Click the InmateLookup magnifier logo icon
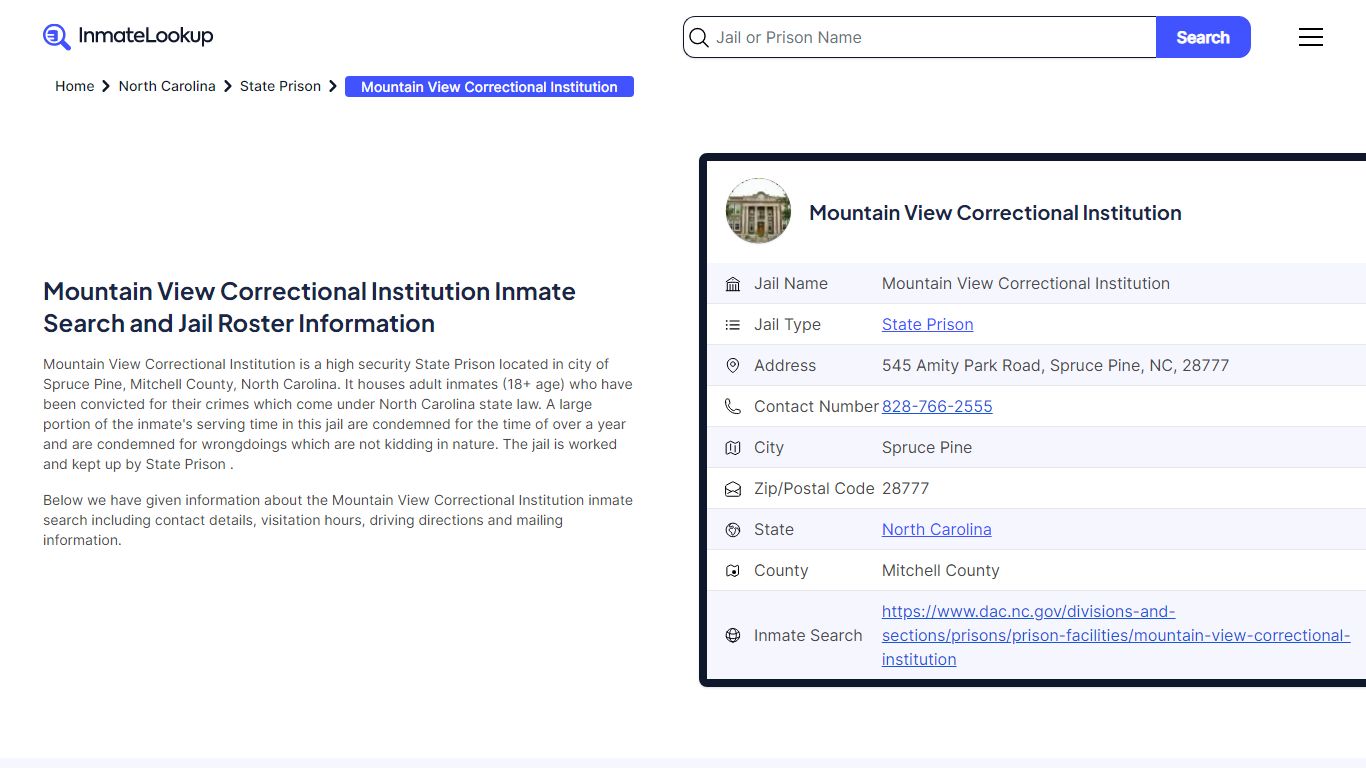This screenshot has width=1366, height=768. pos(57,37)
